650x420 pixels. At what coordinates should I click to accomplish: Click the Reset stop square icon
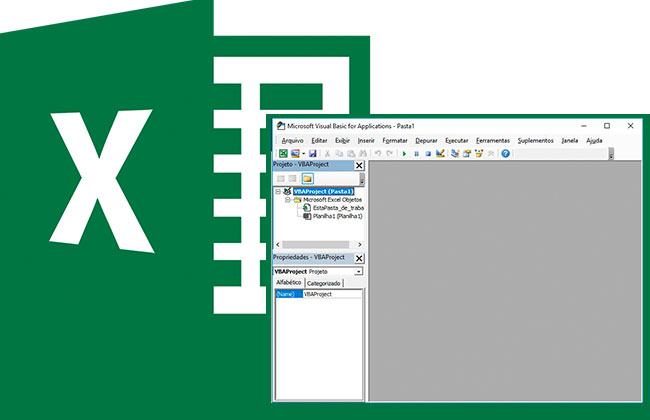428,154
